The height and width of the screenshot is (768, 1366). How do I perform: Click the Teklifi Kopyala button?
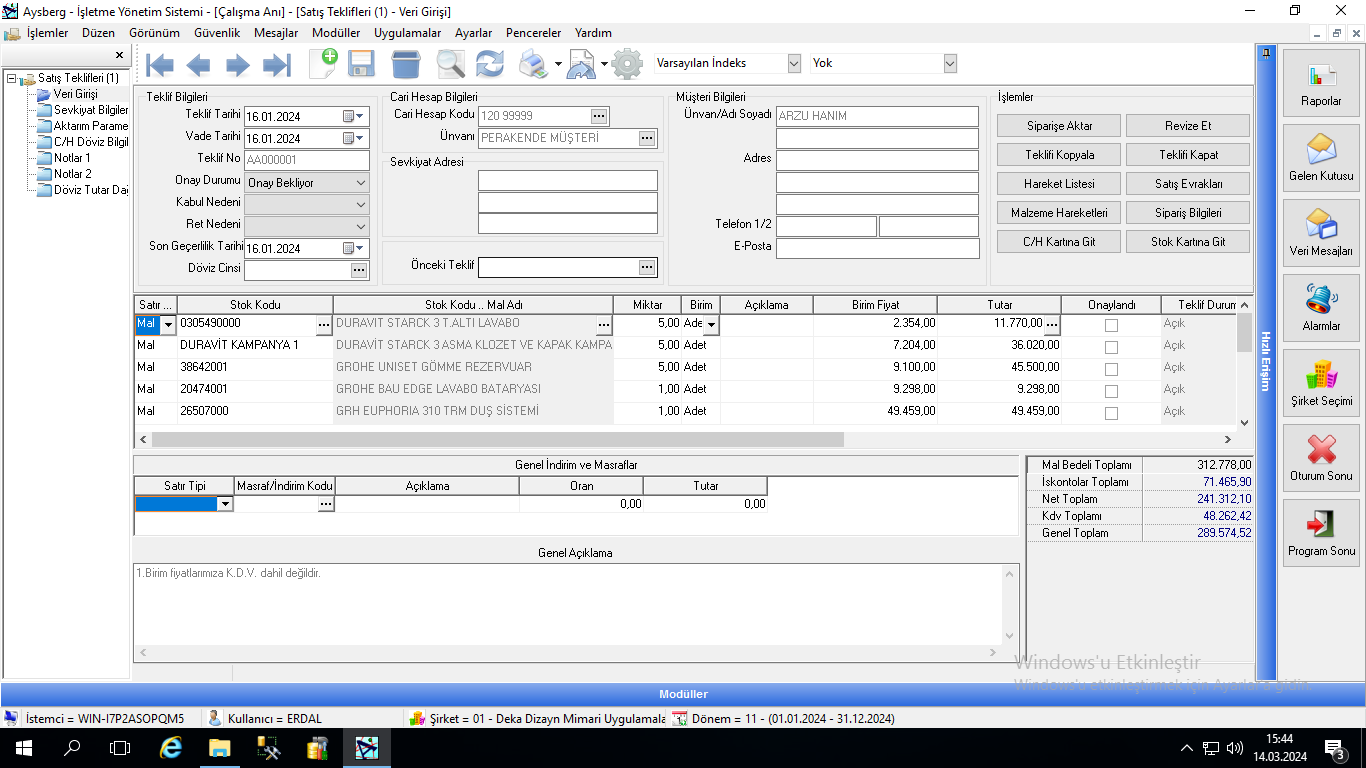coord(1059,155)
